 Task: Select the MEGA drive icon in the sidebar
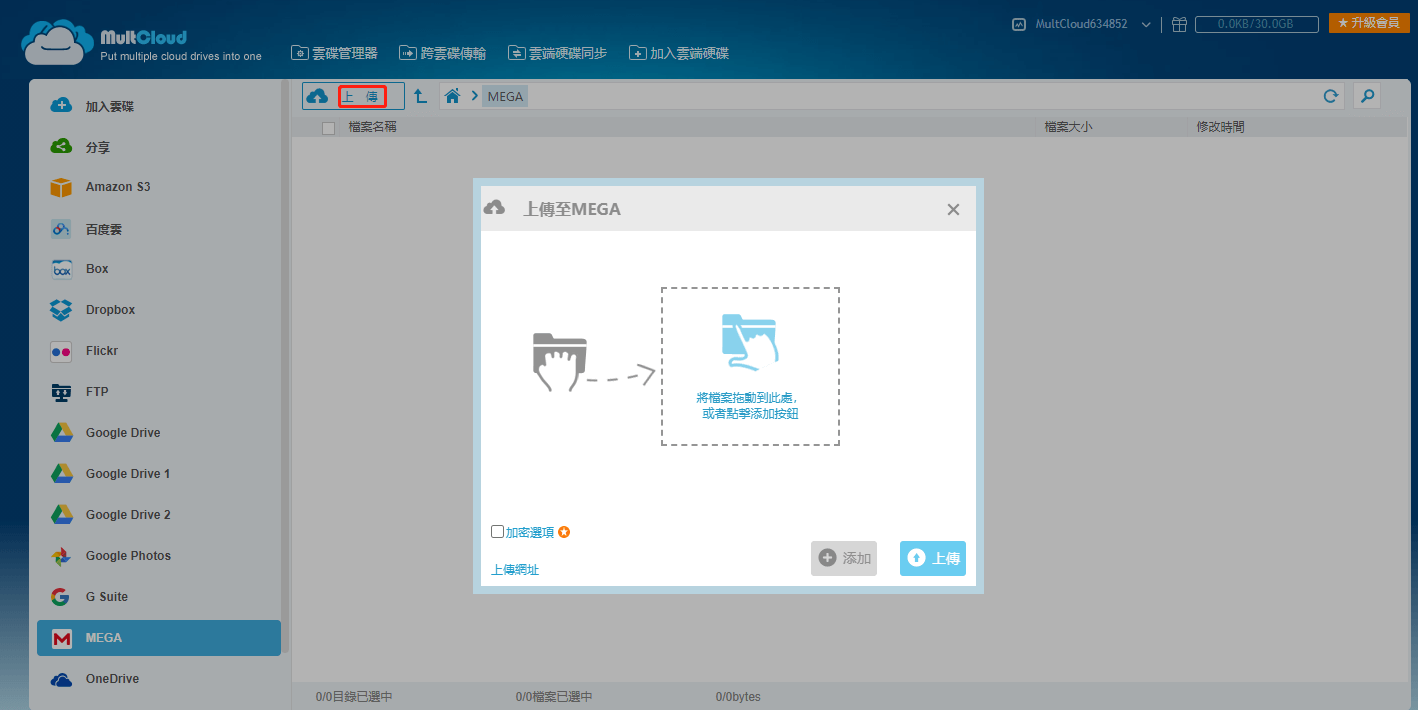point(61,638)
